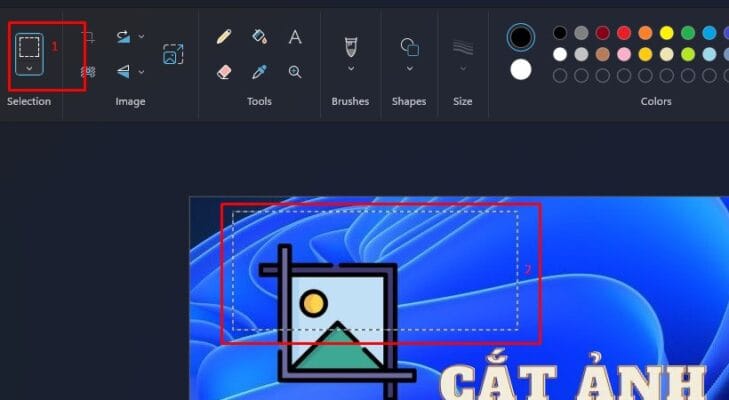This screenshot has height=400, width=729.
Task: Pick the orange palette swatch
Action: [645, 33]
